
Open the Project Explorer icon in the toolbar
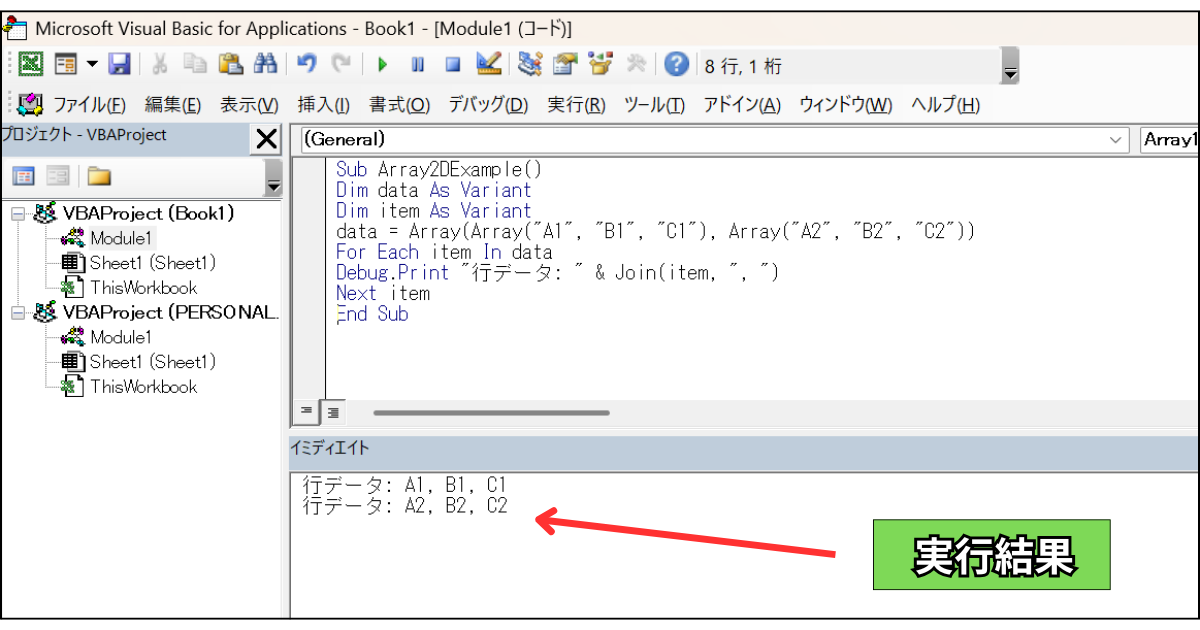[530, 65]
